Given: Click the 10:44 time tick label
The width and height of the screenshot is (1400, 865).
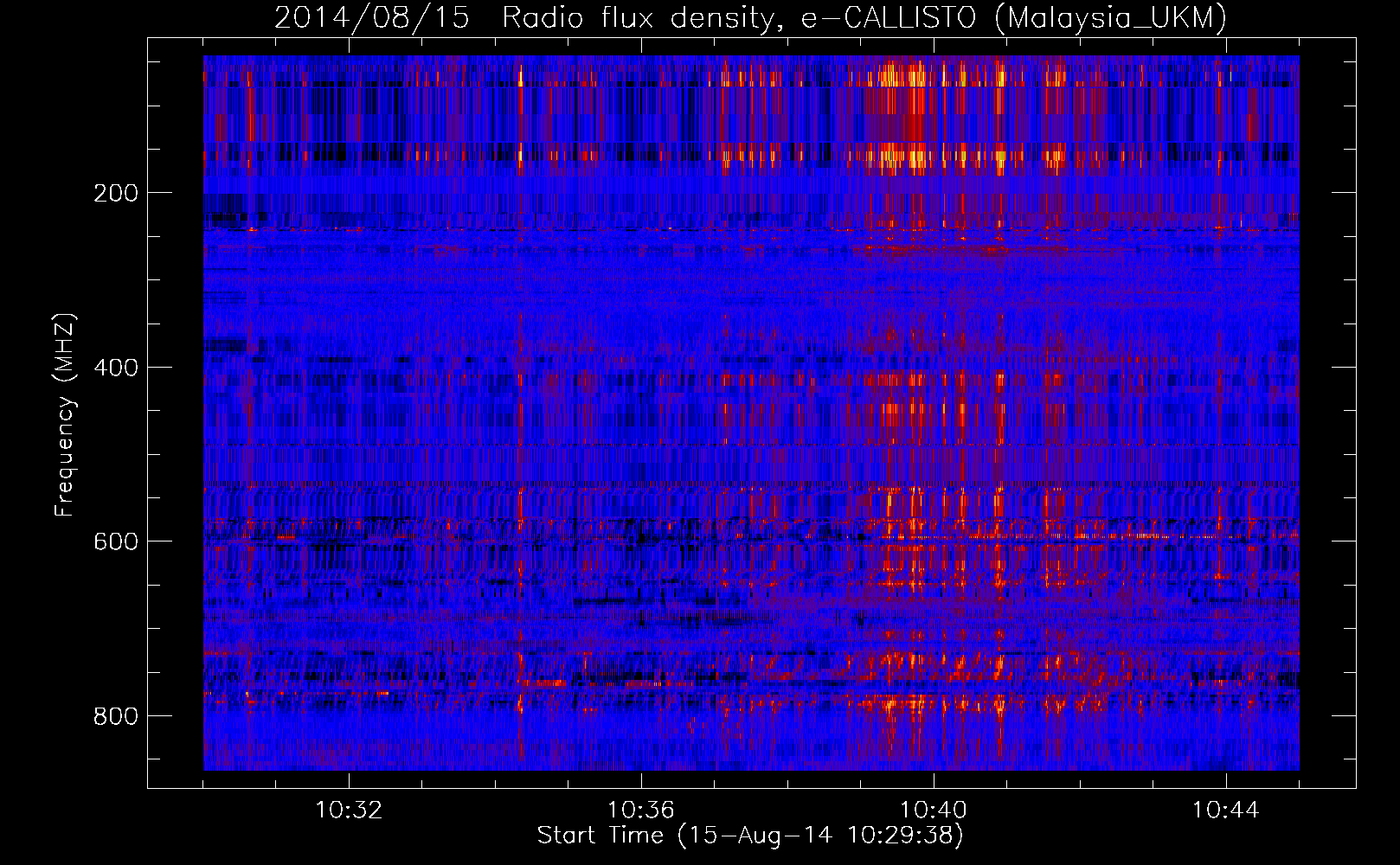Looking at the screenshot, I should tap(1226, 811).
